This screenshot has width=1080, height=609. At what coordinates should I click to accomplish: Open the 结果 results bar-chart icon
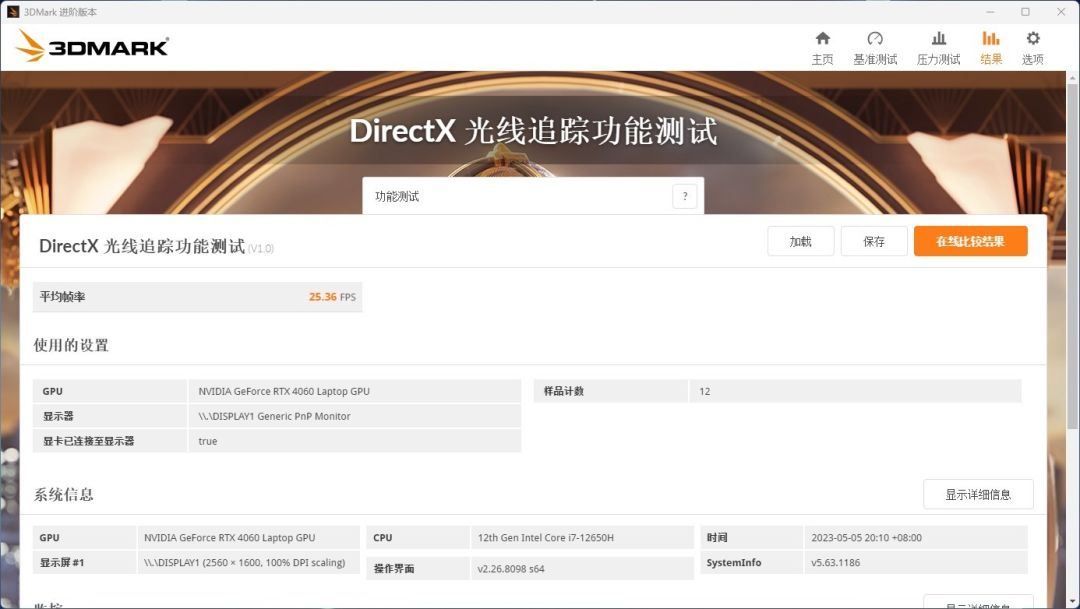click(x=990, y=39)
